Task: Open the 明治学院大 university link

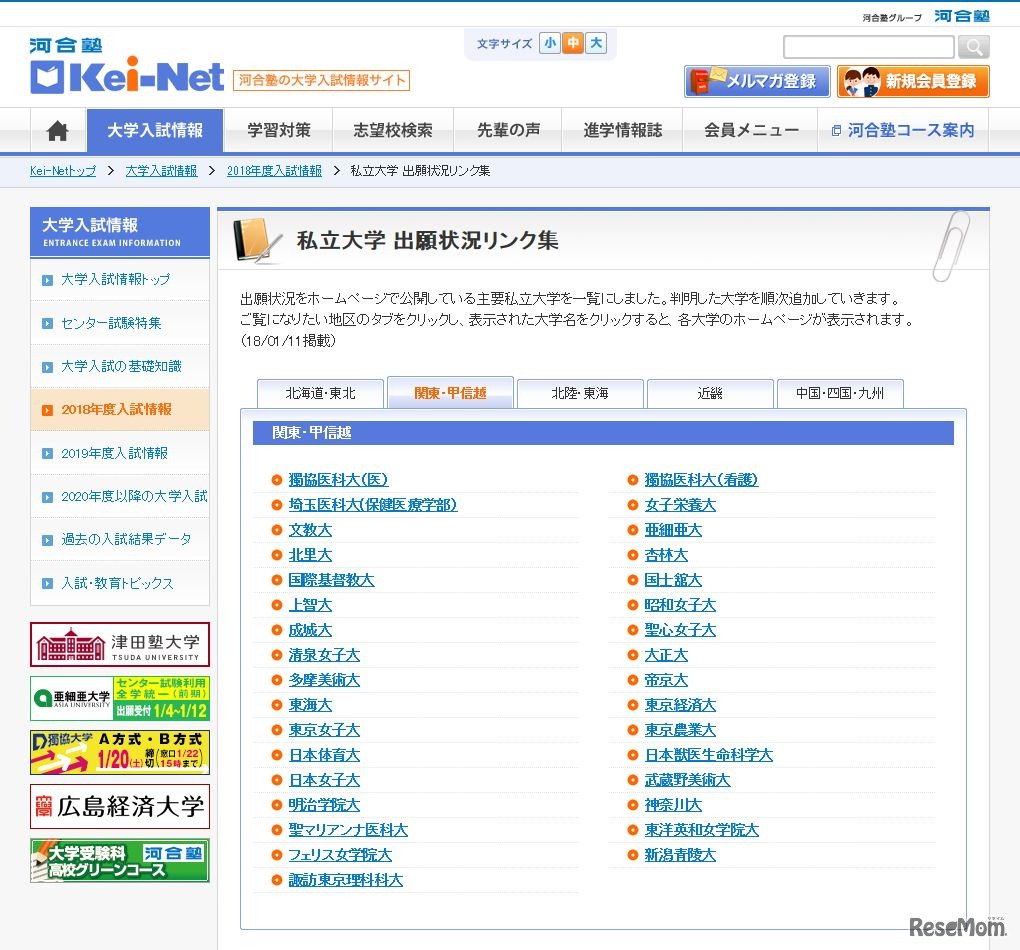Action: (321, 805)
